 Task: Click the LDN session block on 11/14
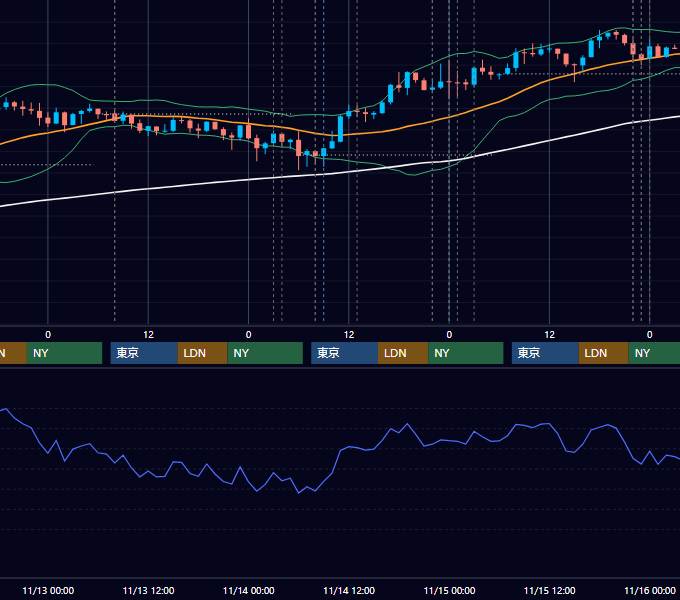(x=403, y=353)
